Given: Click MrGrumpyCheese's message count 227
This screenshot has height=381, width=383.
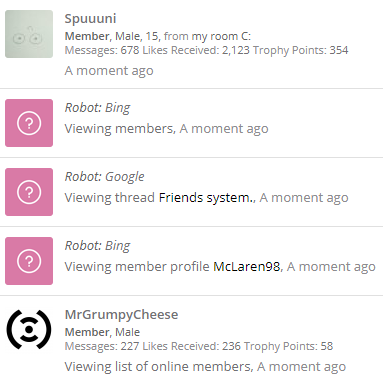Looking at the screenshot, I should [x=130, y=346].
